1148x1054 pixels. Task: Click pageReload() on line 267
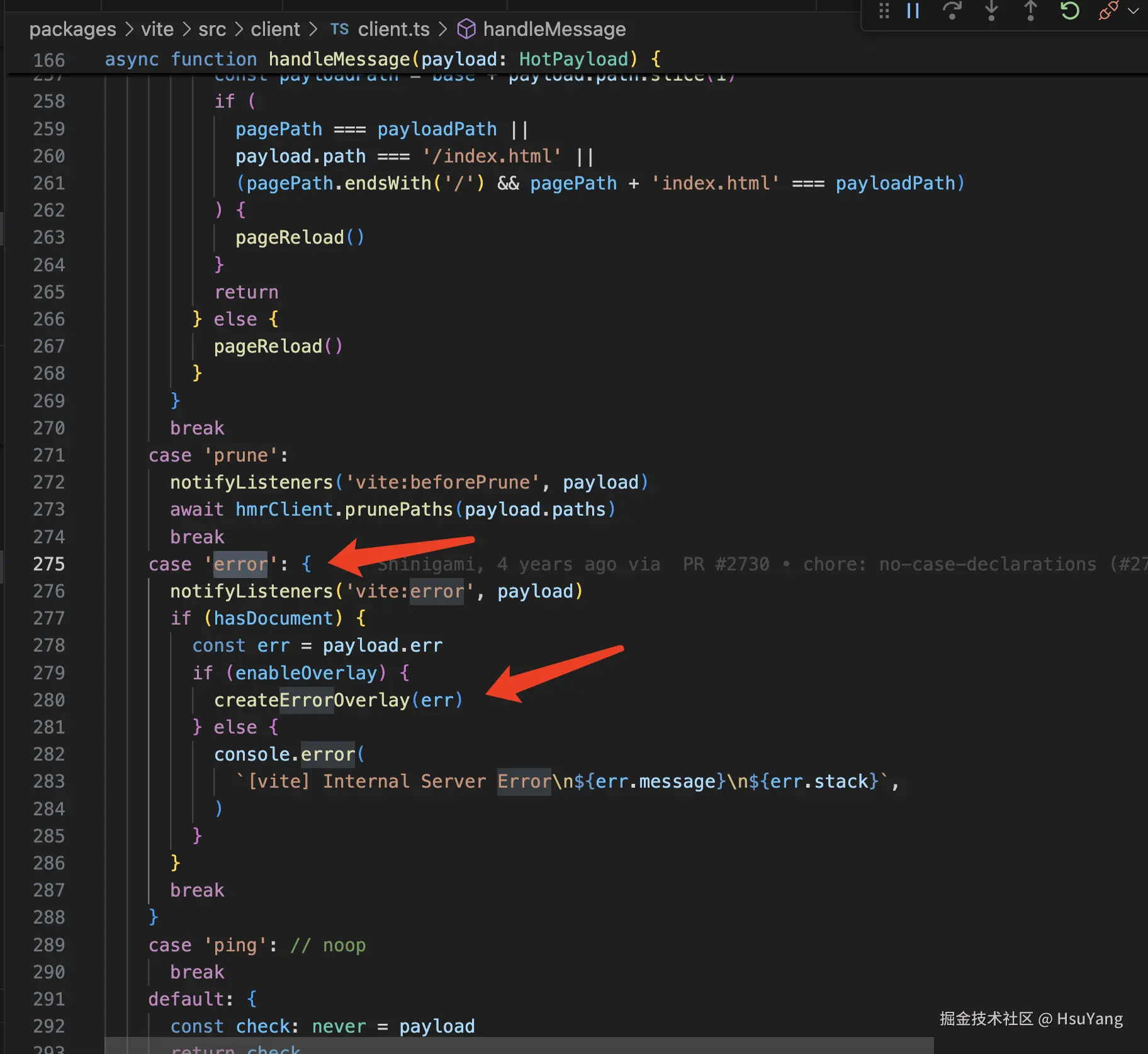[x=278, y=346]
